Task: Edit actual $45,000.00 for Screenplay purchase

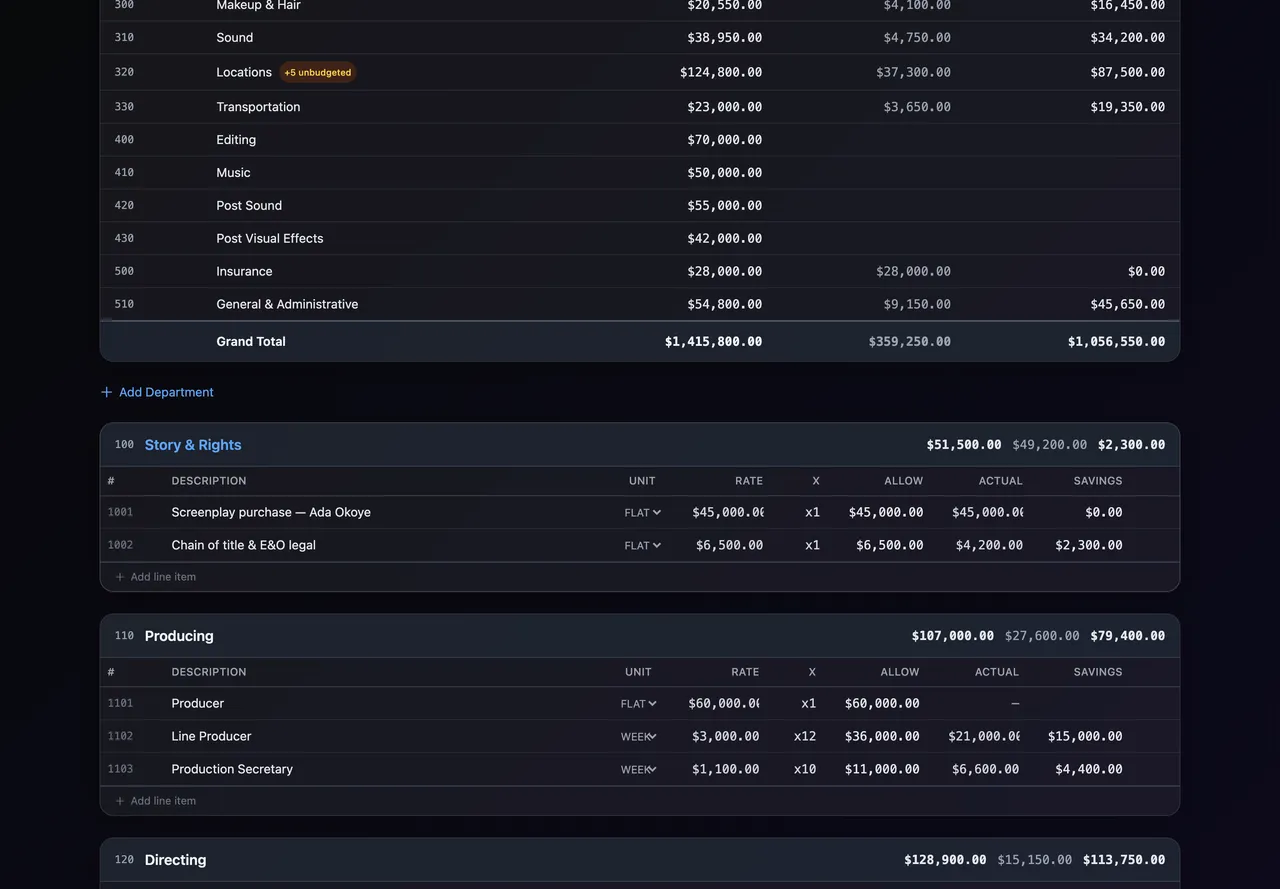Action: [987, 512]
